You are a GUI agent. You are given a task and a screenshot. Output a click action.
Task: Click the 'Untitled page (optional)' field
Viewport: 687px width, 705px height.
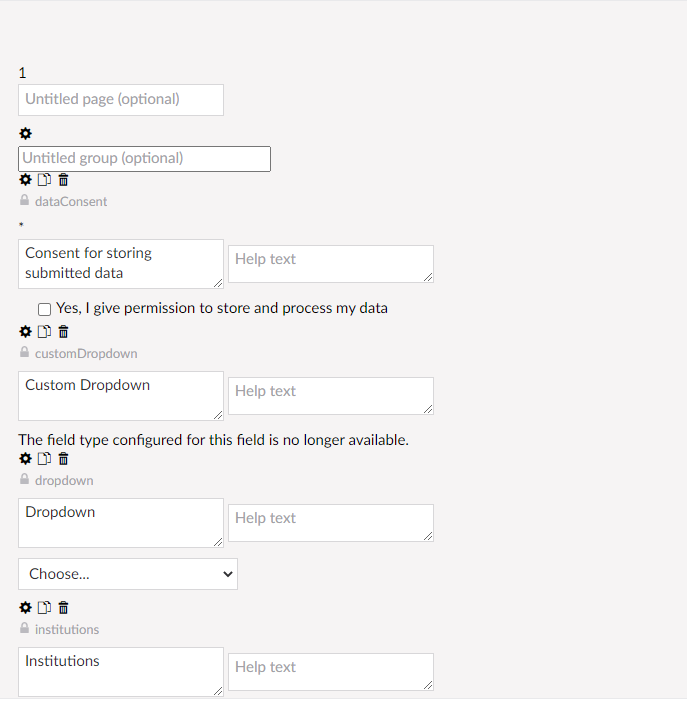pyautogui.click(x=121, y=100)
